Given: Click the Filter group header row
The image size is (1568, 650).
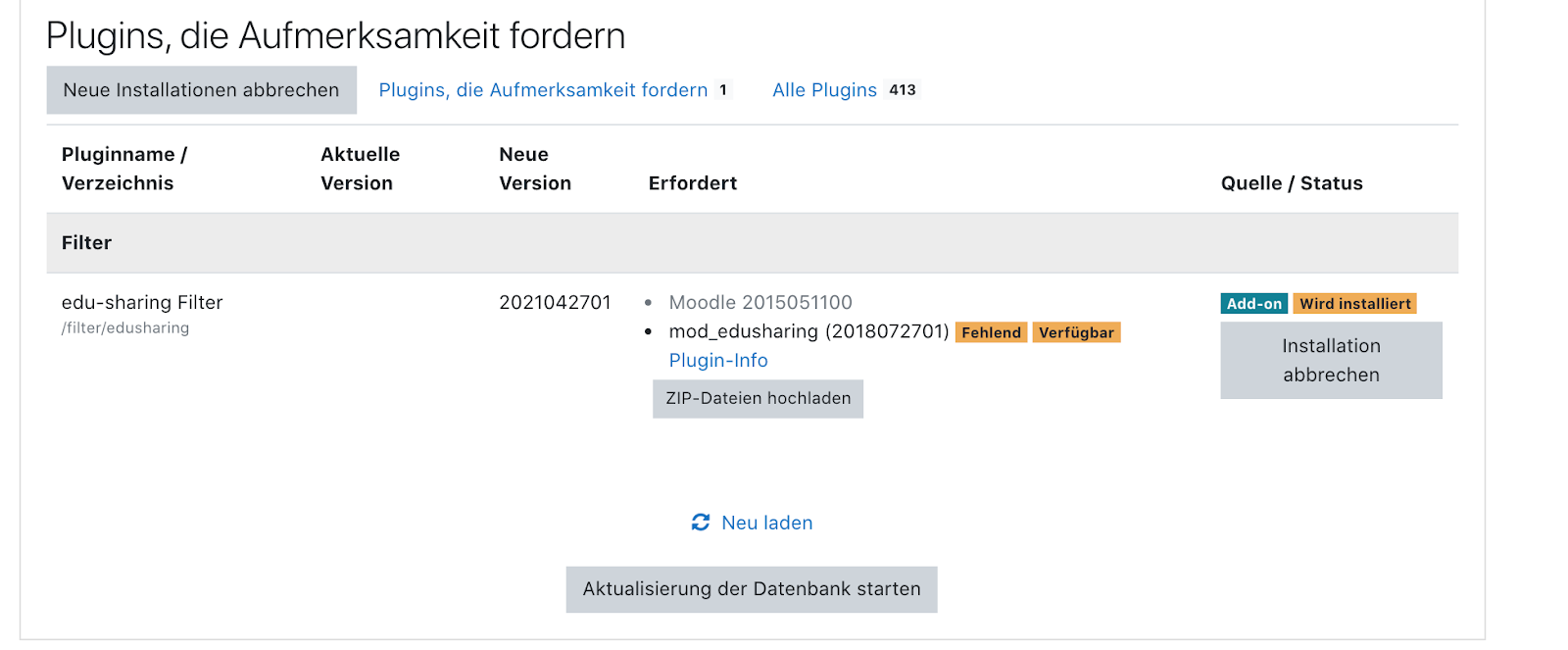Looking at the screenshot, I should [753, 243].
